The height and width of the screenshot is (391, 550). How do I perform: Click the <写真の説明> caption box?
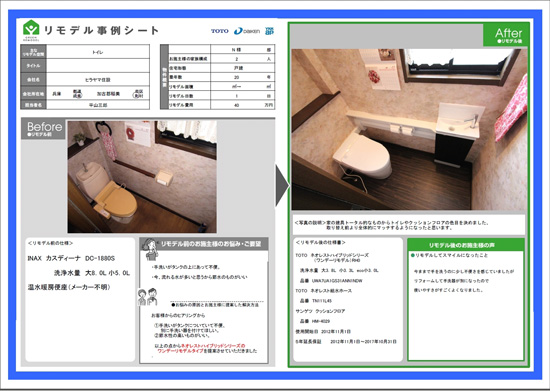[x=409, y=225]
